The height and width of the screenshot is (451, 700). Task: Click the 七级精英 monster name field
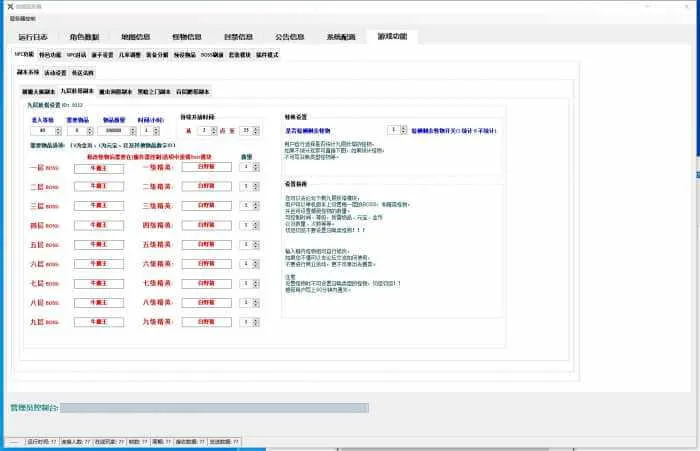pyautogui.click(x=207, y=284)
